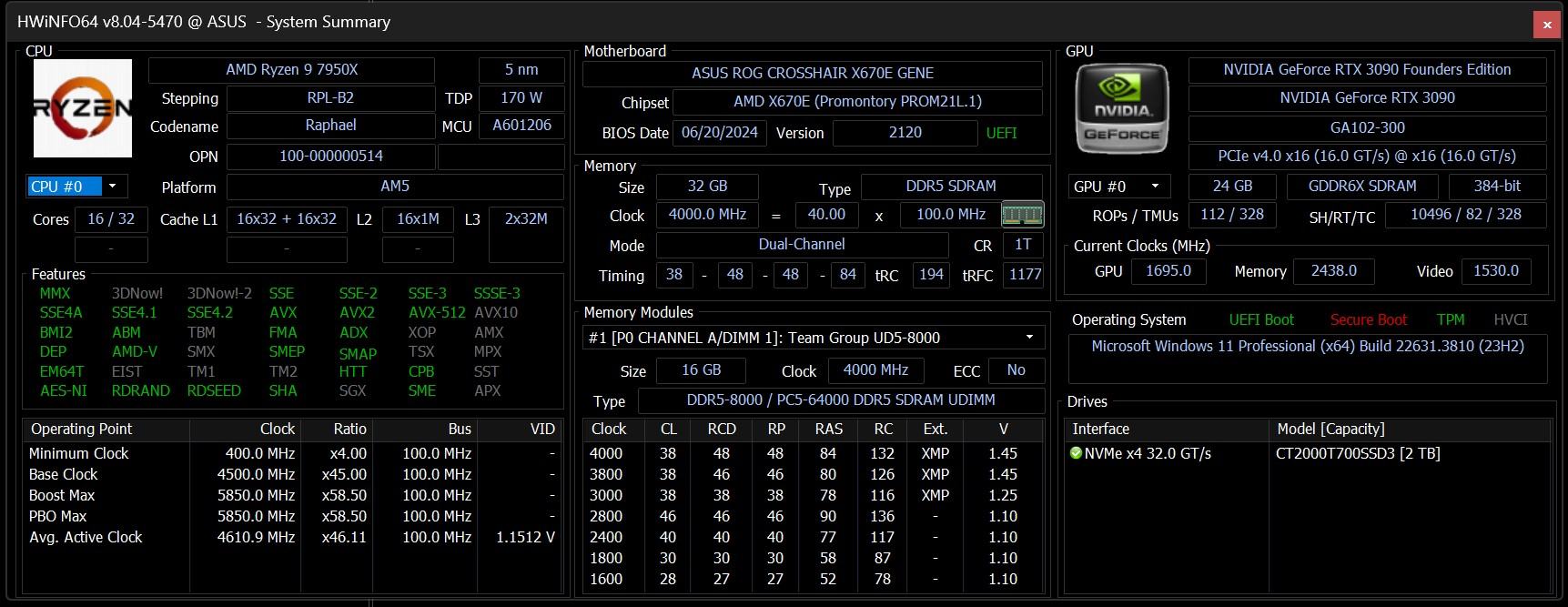Select the 3800 memory timing row
This screenshot has height=607, width=1568.
point(814,474)
